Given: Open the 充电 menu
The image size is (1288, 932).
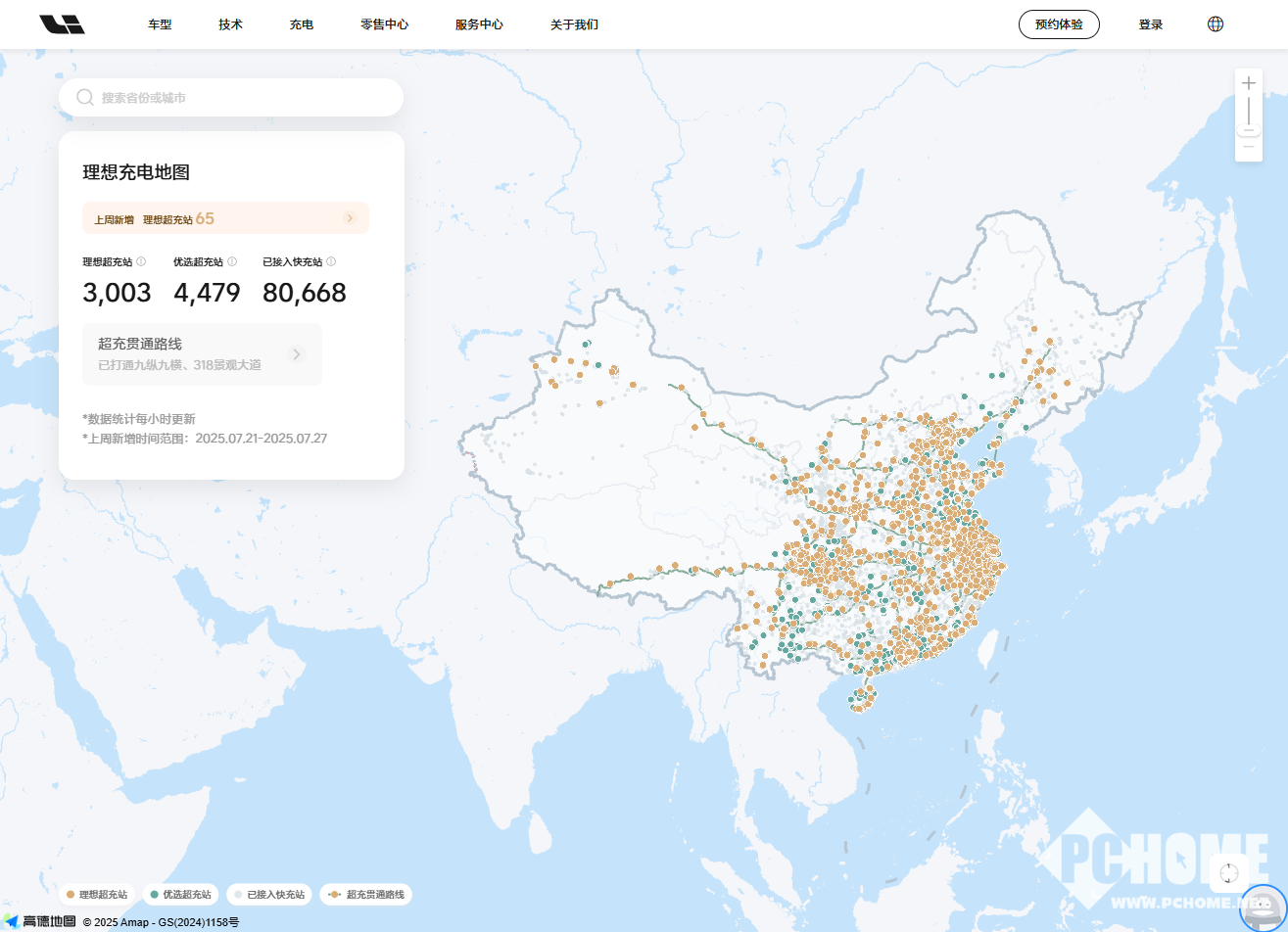Looking at the screenshot, I should [302, 24].
